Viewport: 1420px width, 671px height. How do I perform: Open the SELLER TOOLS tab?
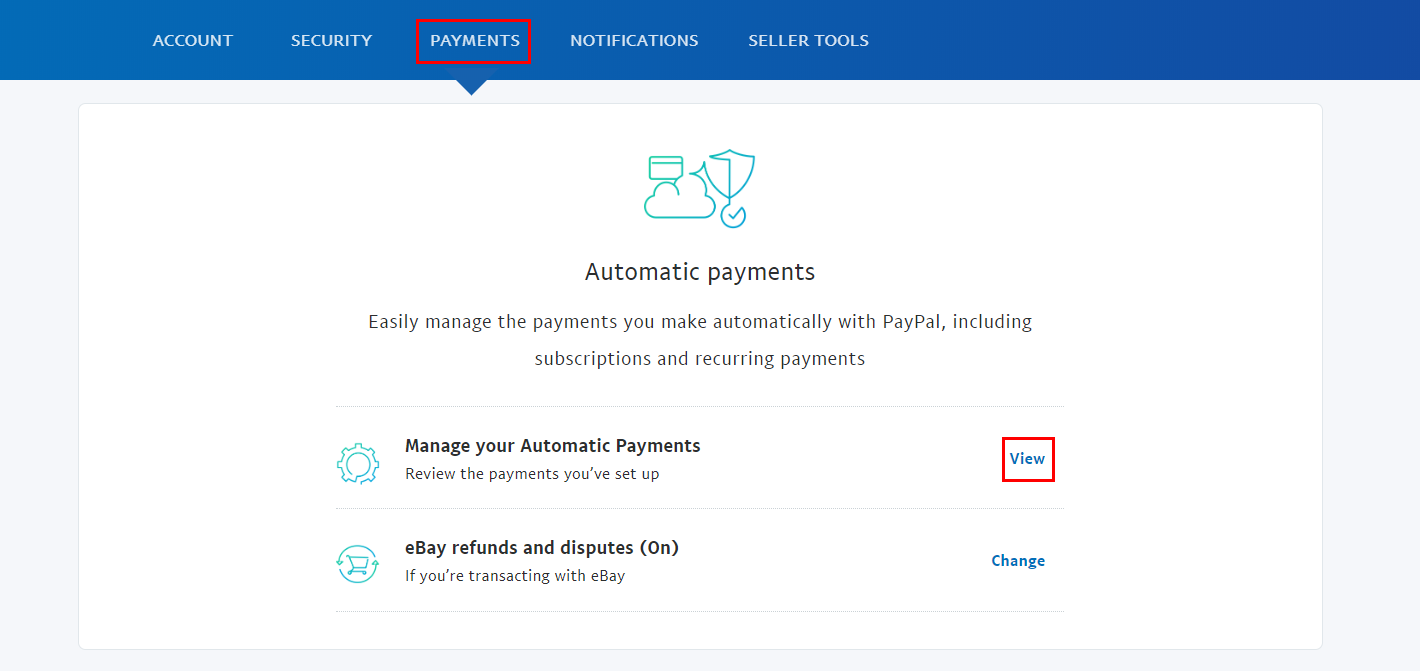coord(808,41)
